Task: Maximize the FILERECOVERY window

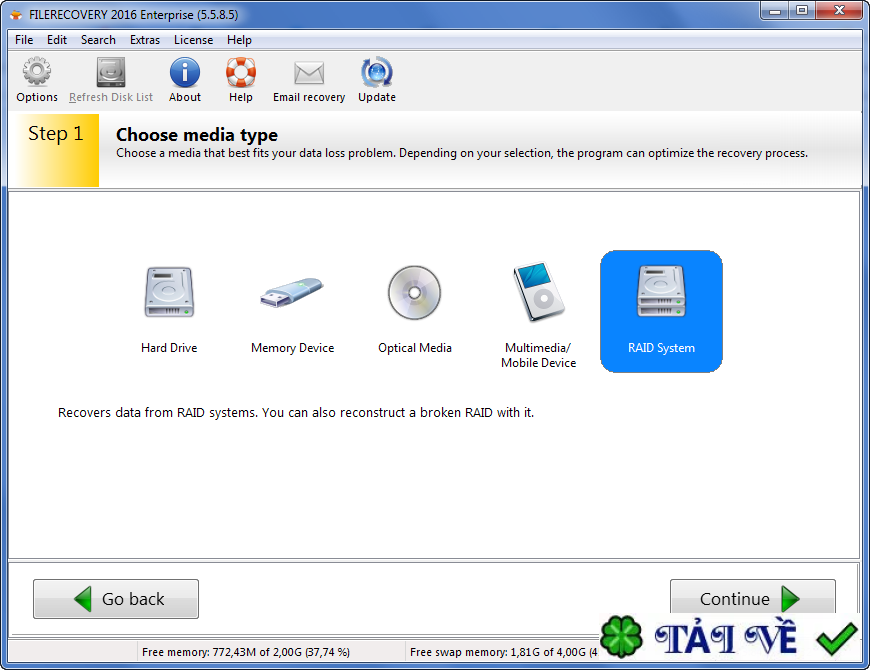Action: point(802,11)
